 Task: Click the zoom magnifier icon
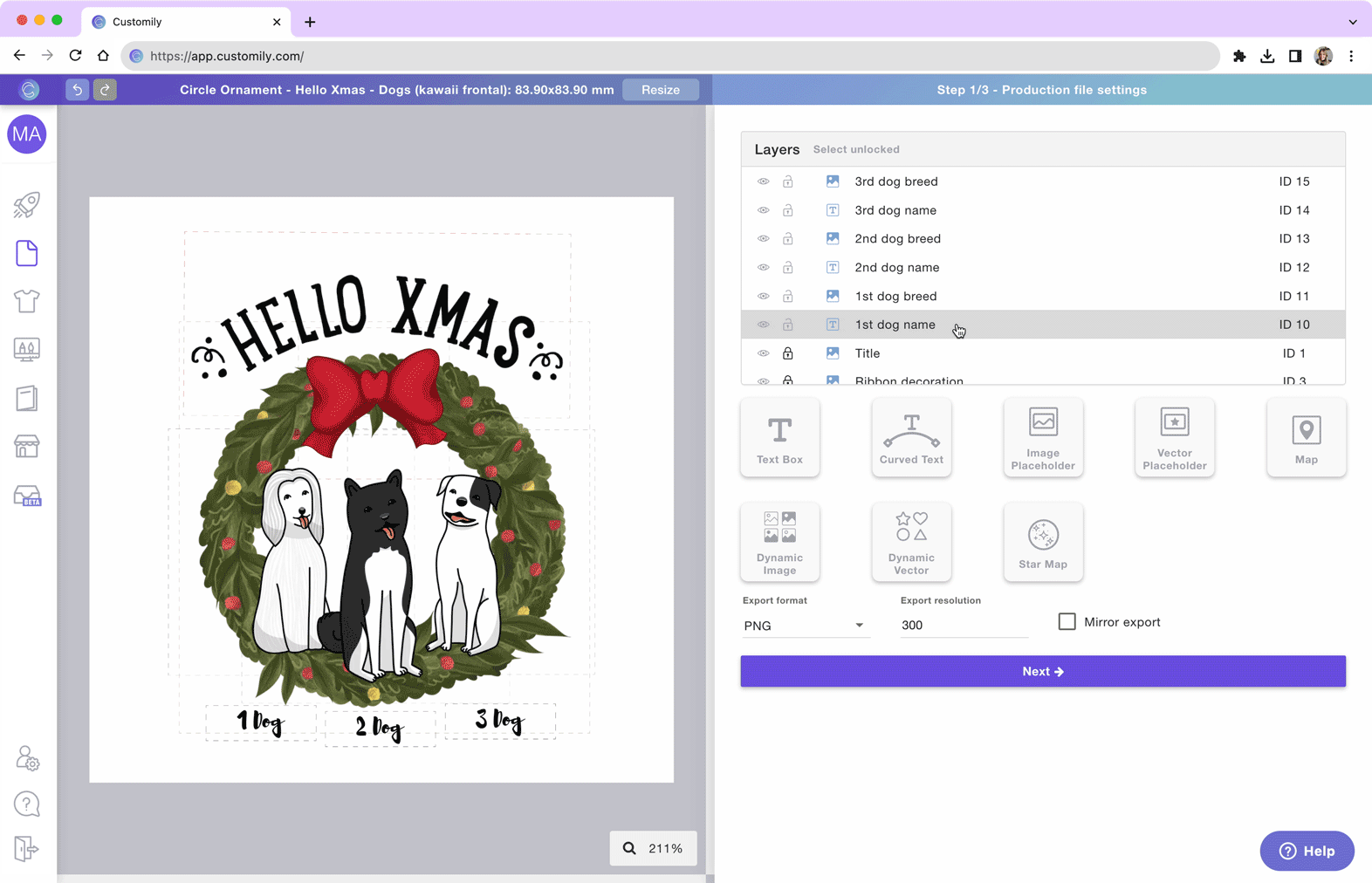tap(629, 848)
